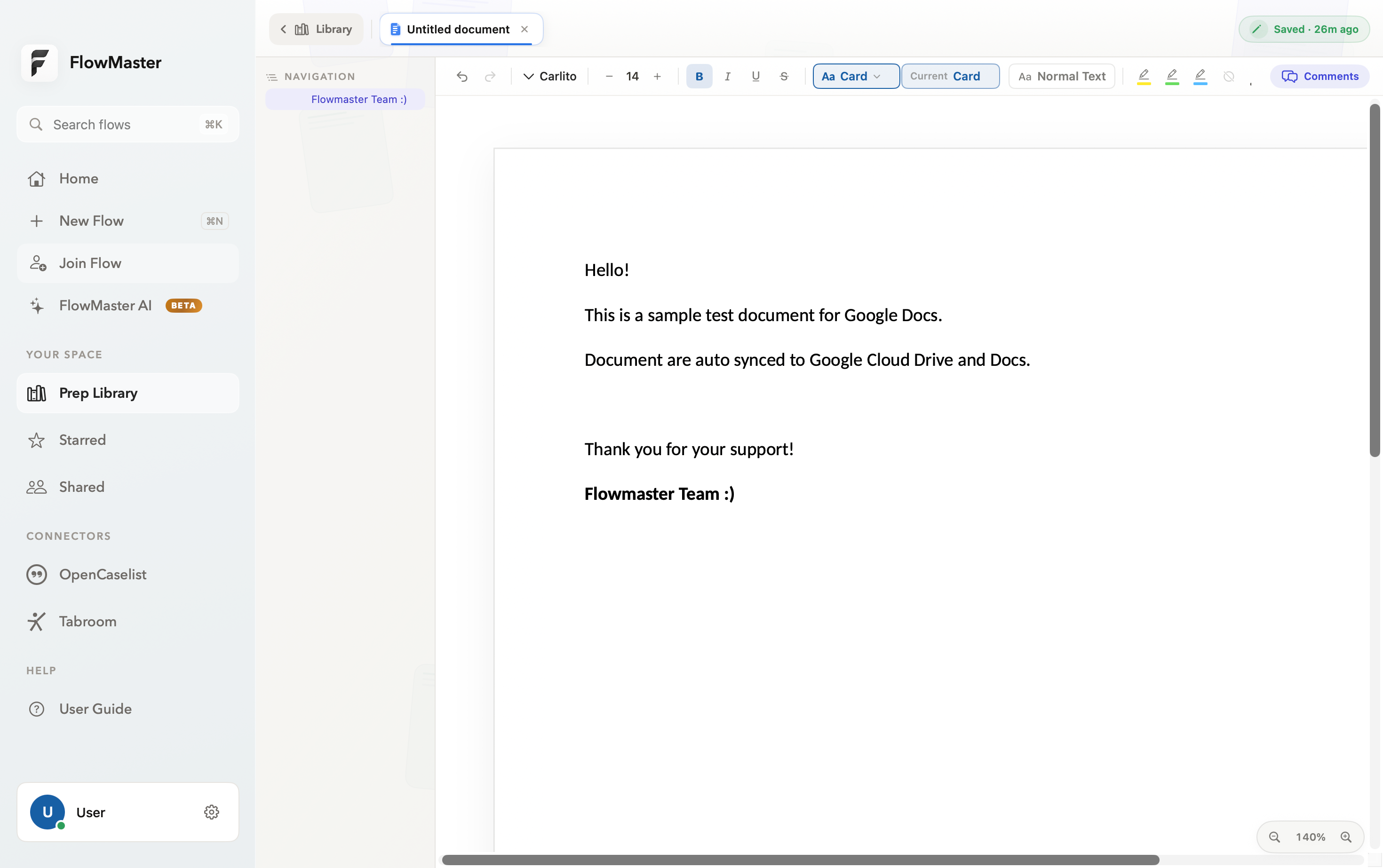Select the green highlighter
1383x868 pixels.
1172,76
